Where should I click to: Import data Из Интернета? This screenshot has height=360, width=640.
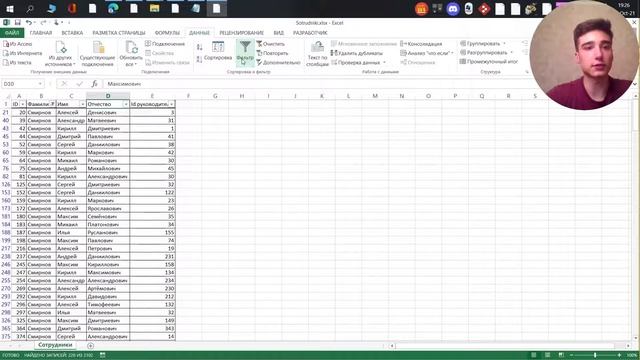pos(22,53)
